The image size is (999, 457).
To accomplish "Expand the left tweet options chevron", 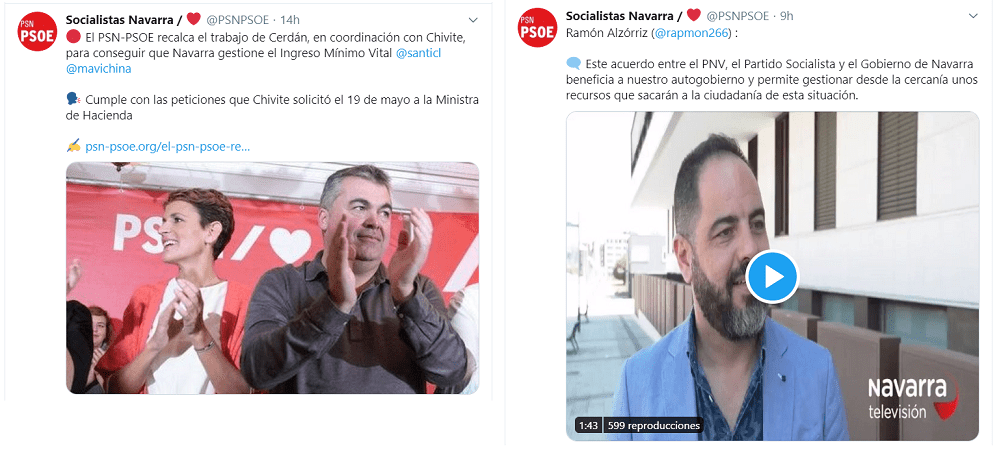I will [x=473, y=19].
